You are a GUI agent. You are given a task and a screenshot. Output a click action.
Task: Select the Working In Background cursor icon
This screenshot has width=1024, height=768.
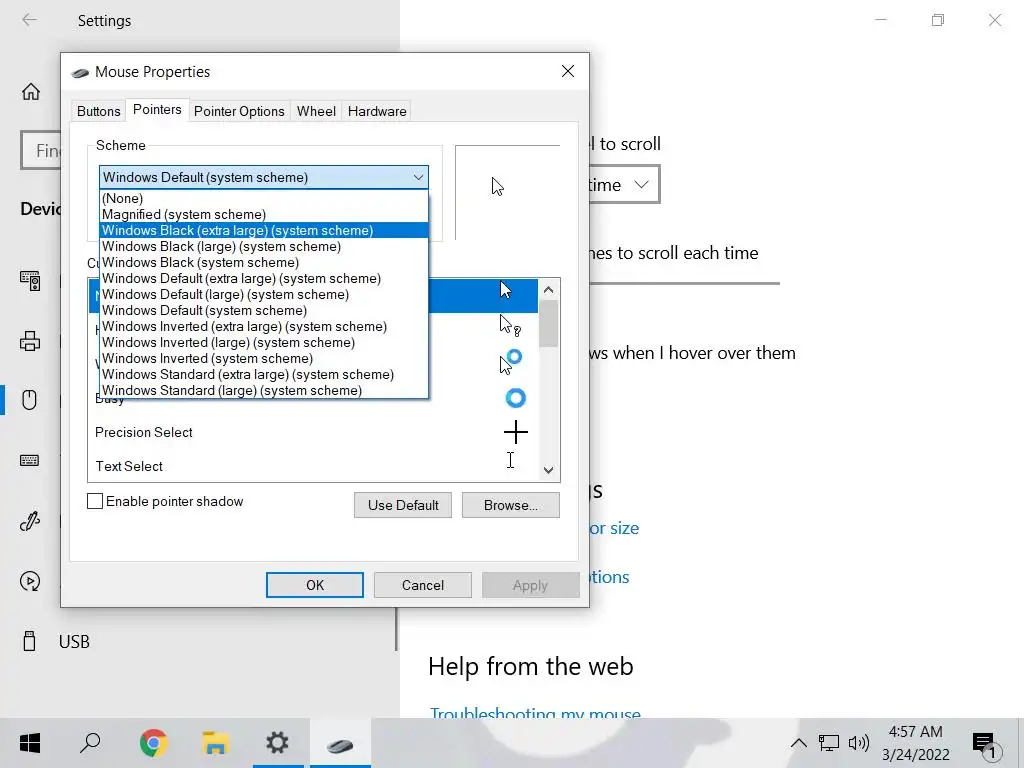tap(511, 362)
